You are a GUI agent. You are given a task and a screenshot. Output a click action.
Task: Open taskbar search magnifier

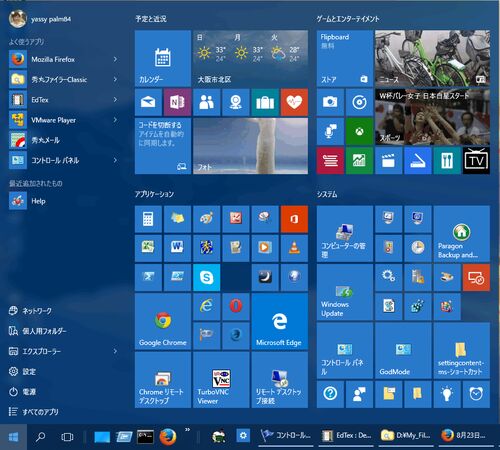pyautogui.click(x=40, y=437)
